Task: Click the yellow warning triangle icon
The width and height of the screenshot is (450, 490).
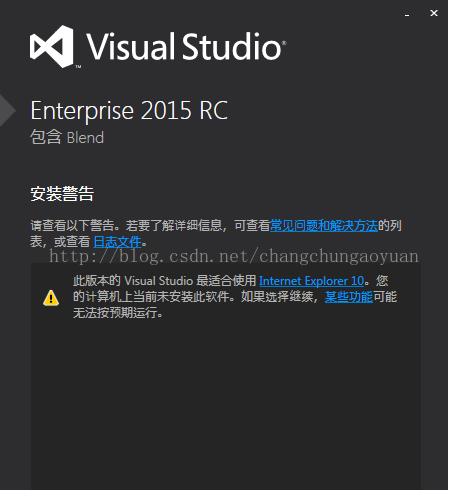Action: tap(51, 298)
